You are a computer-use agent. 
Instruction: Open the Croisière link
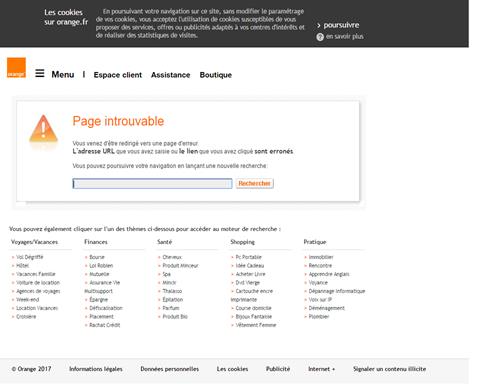click(26, 317)
